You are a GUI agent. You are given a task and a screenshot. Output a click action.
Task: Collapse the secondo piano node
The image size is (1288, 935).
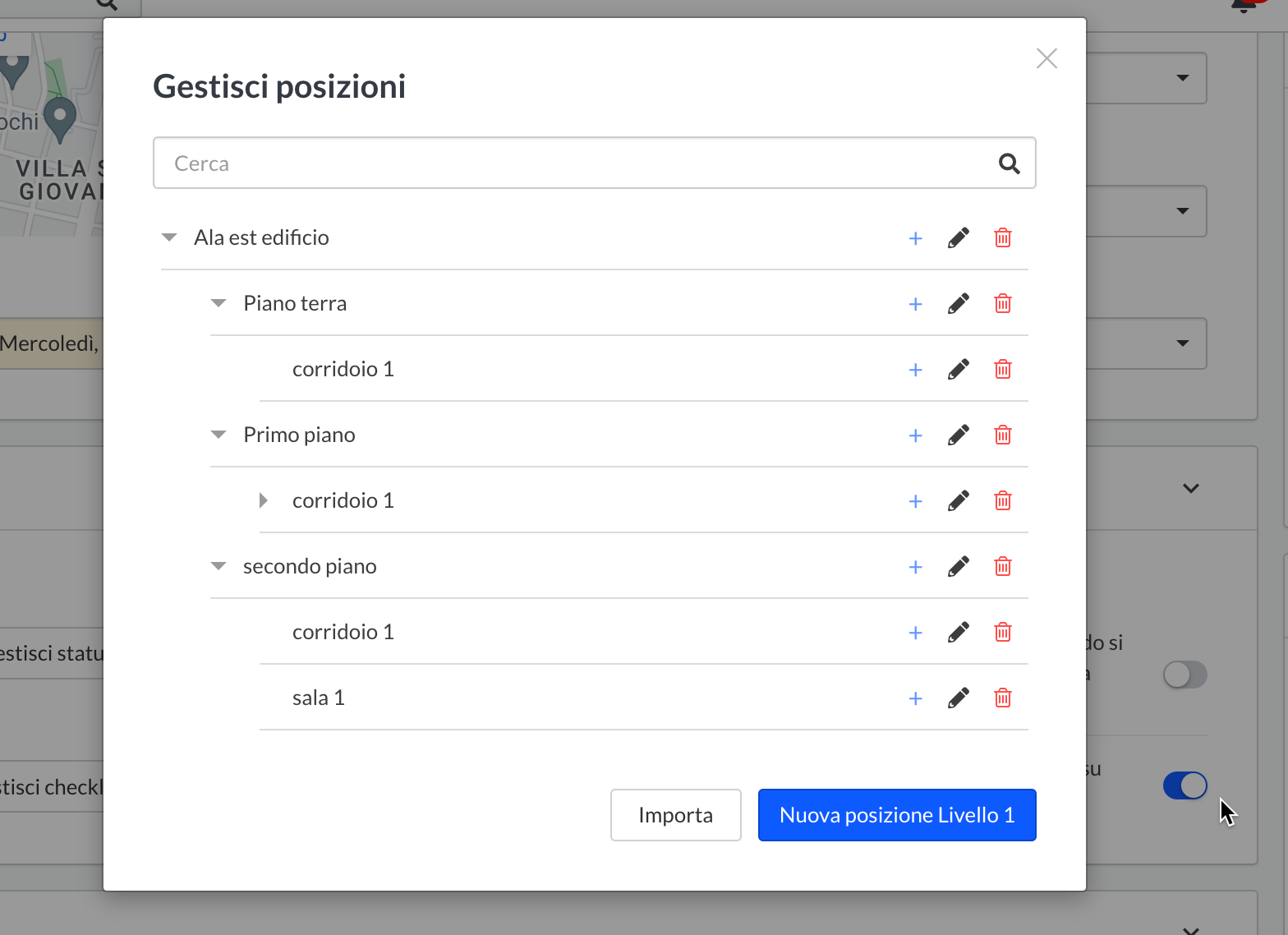coord(218,566)
